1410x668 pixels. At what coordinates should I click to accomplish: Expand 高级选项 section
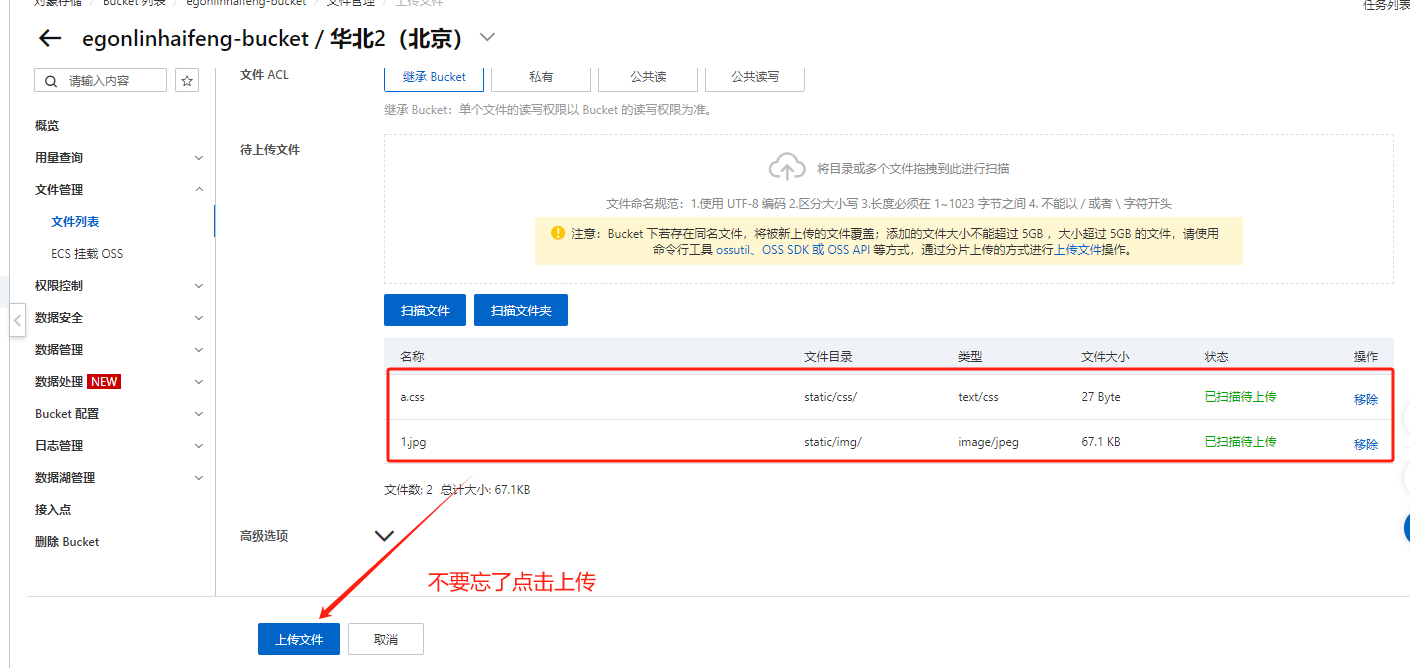[x=384, y=536]
